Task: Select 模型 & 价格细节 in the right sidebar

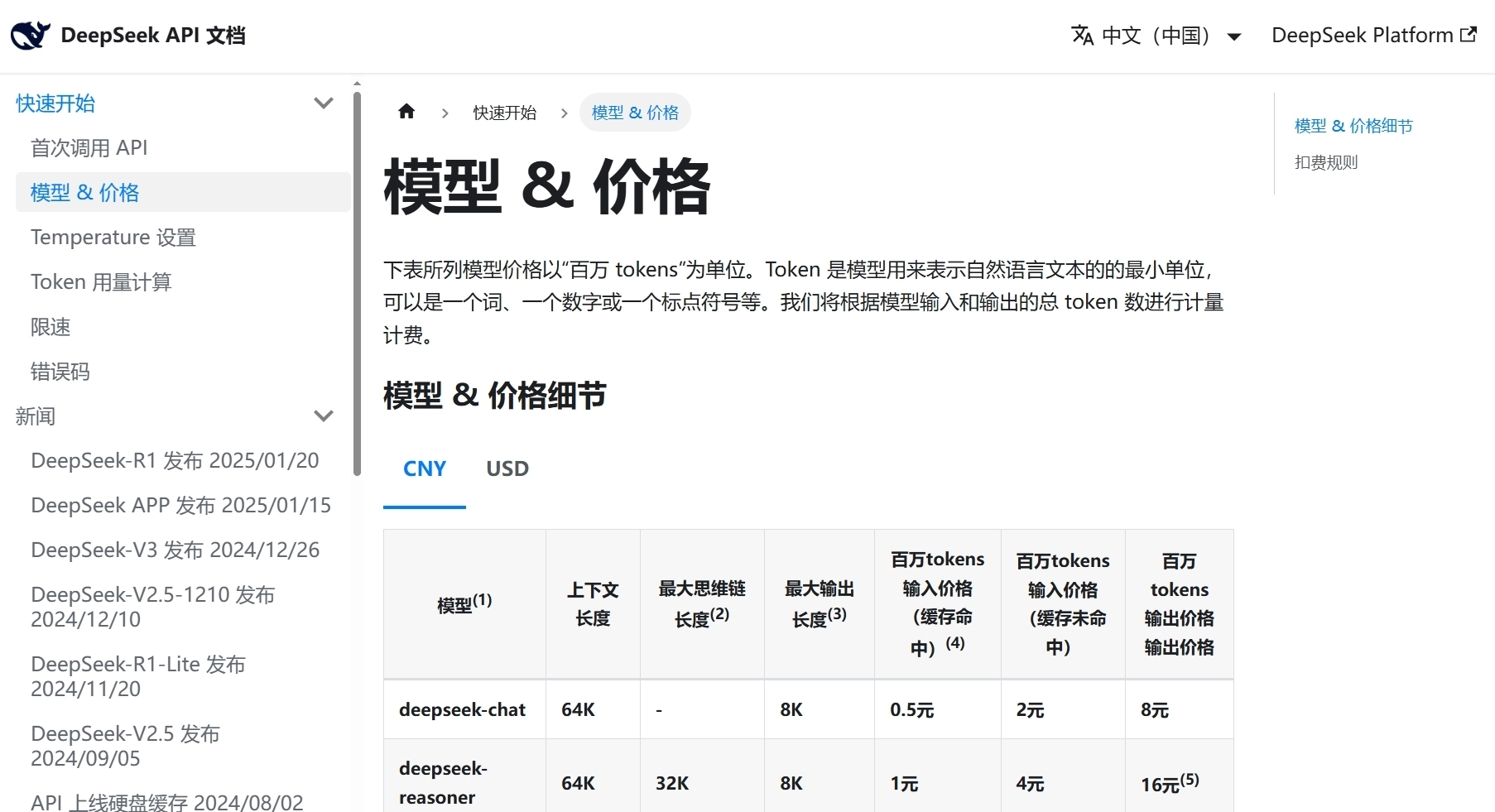Action: (1353, 126)
